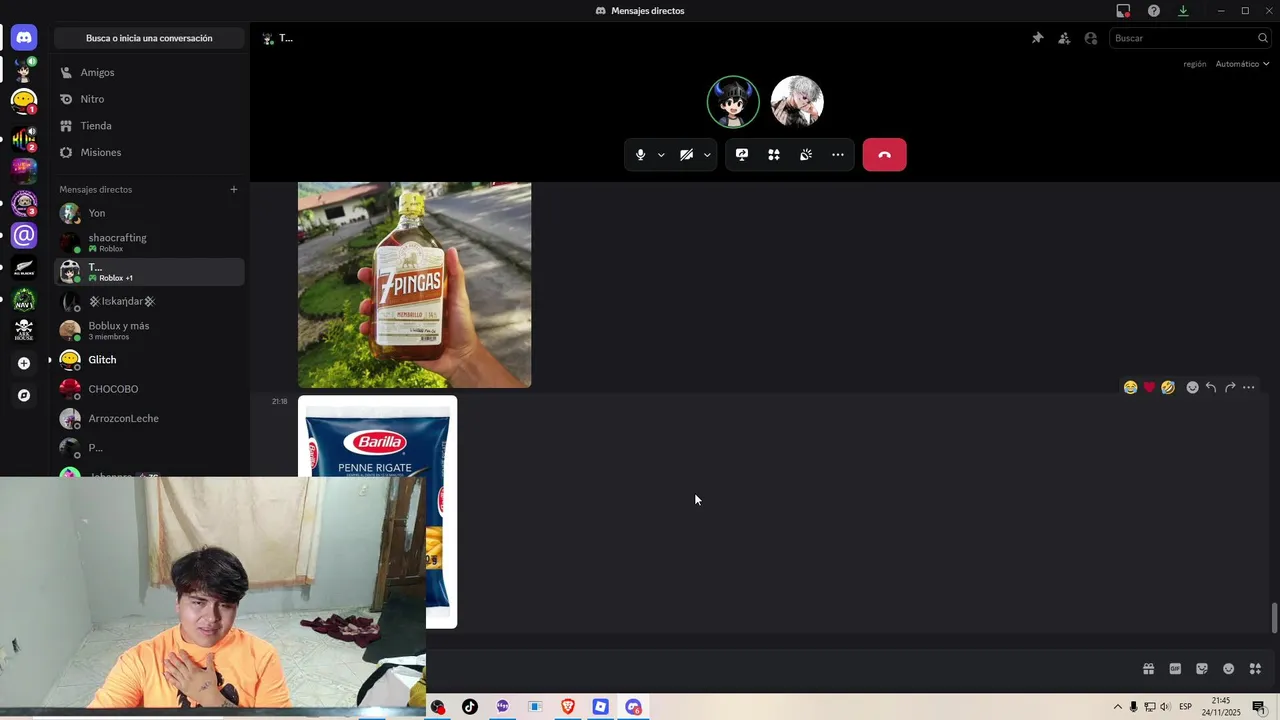Open Roblox in taskbar
Image resolution: width=1280 pixels, height=720 pixels.
pyautogui.click(x=600, y=707)
